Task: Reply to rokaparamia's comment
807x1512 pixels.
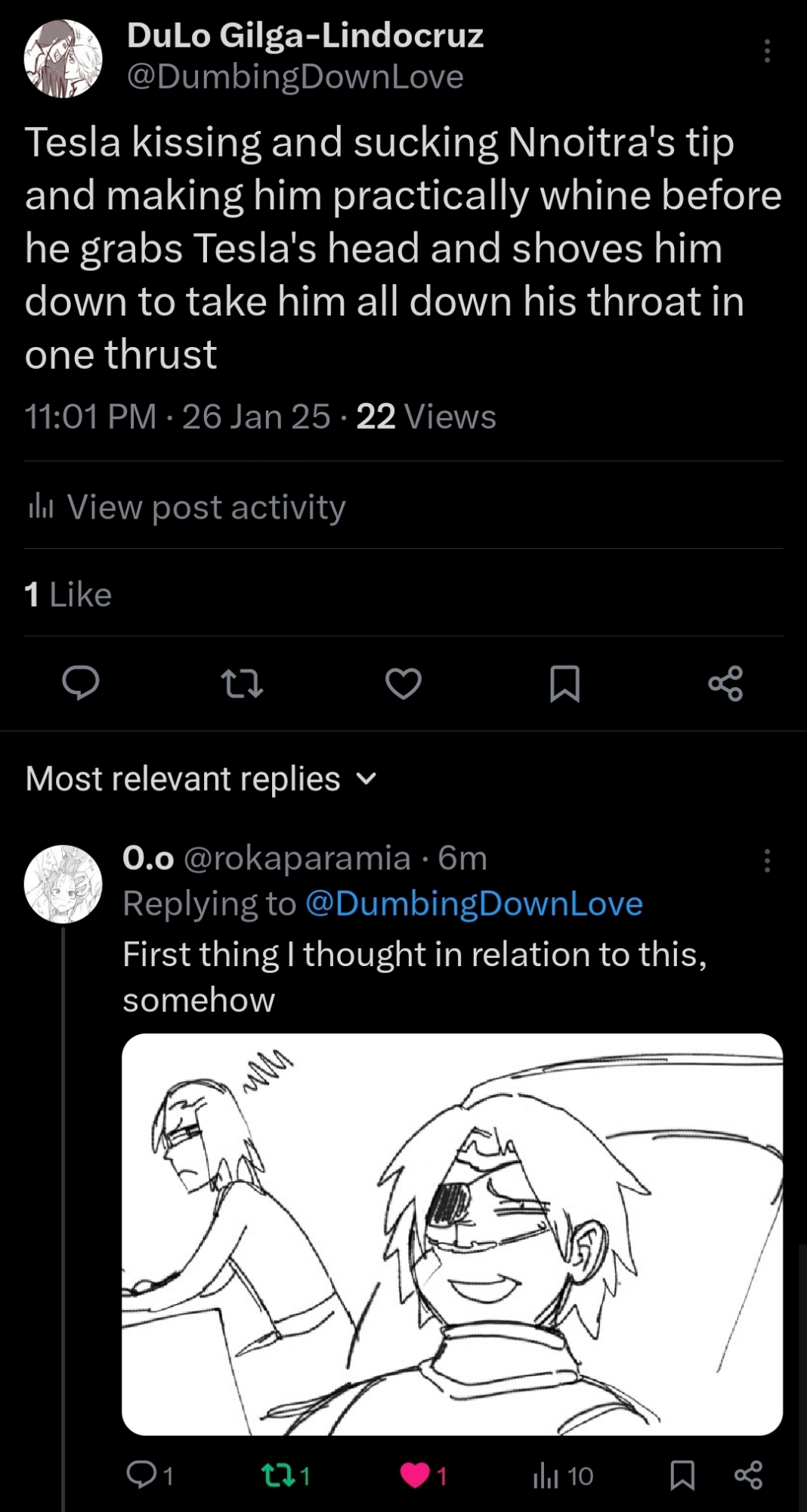Action: 141,1475
